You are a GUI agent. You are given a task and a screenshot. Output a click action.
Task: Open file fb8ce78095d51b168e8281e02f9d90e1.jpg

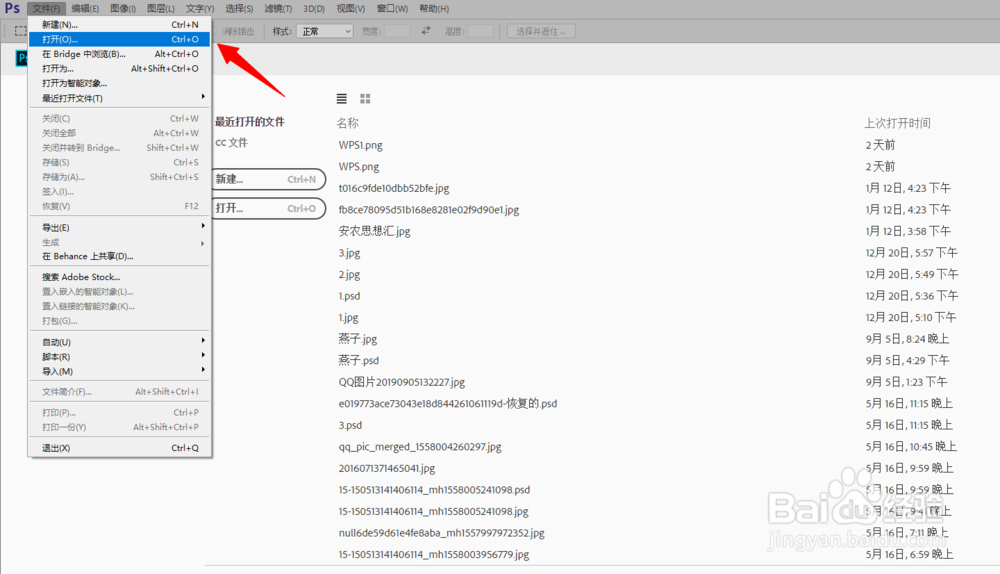pos(429,210)
